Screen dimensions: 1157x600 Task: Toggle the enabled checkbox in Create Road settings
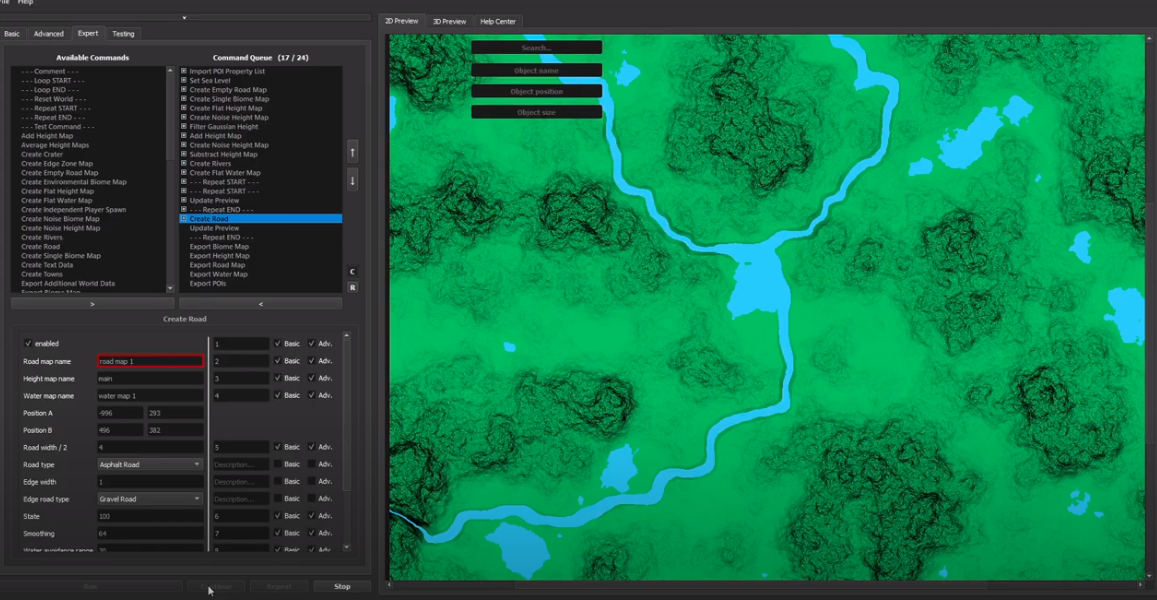(27, 342)
